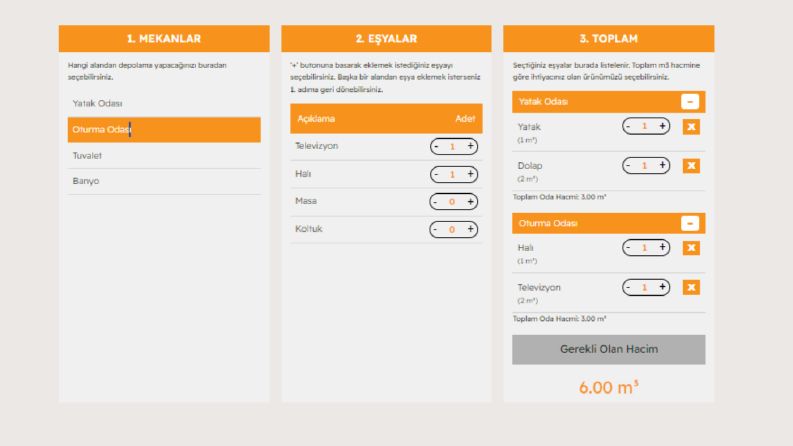Increase Yatak quantity in Toplam panel

tap(662, 126)
